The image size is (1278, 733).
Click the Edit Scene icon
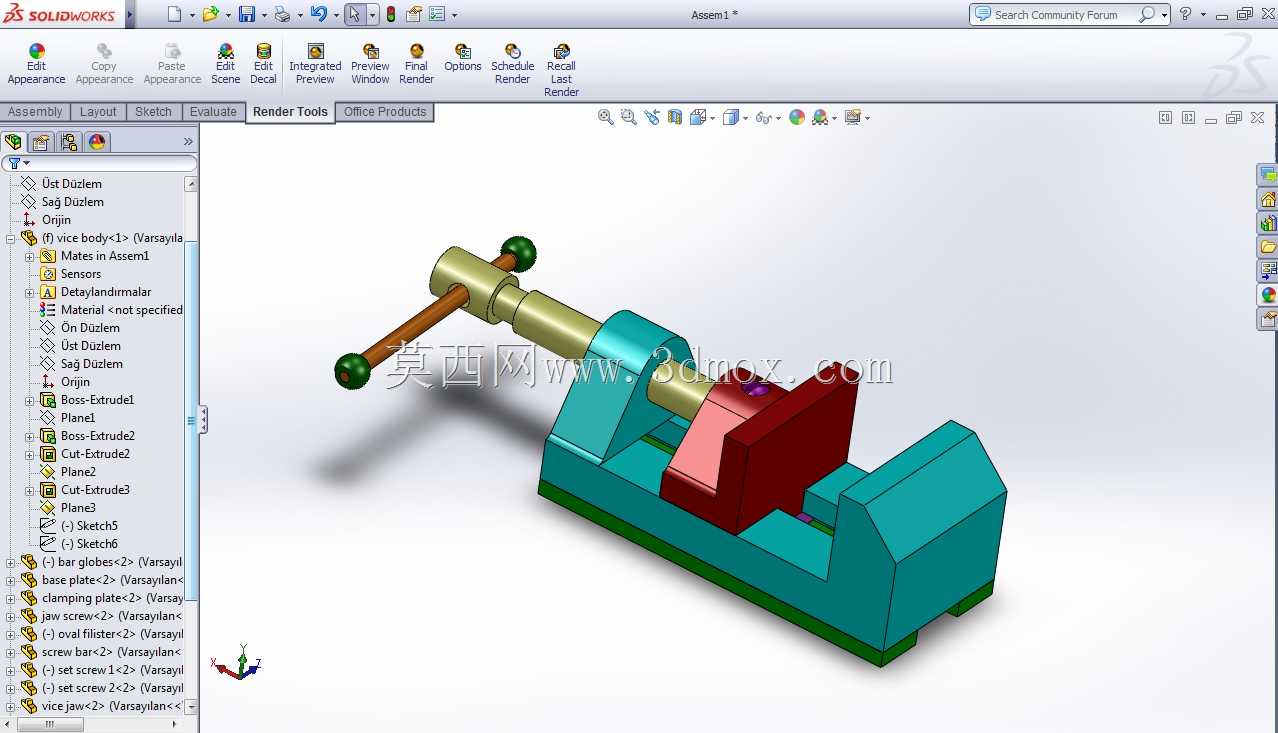point(226,51)
